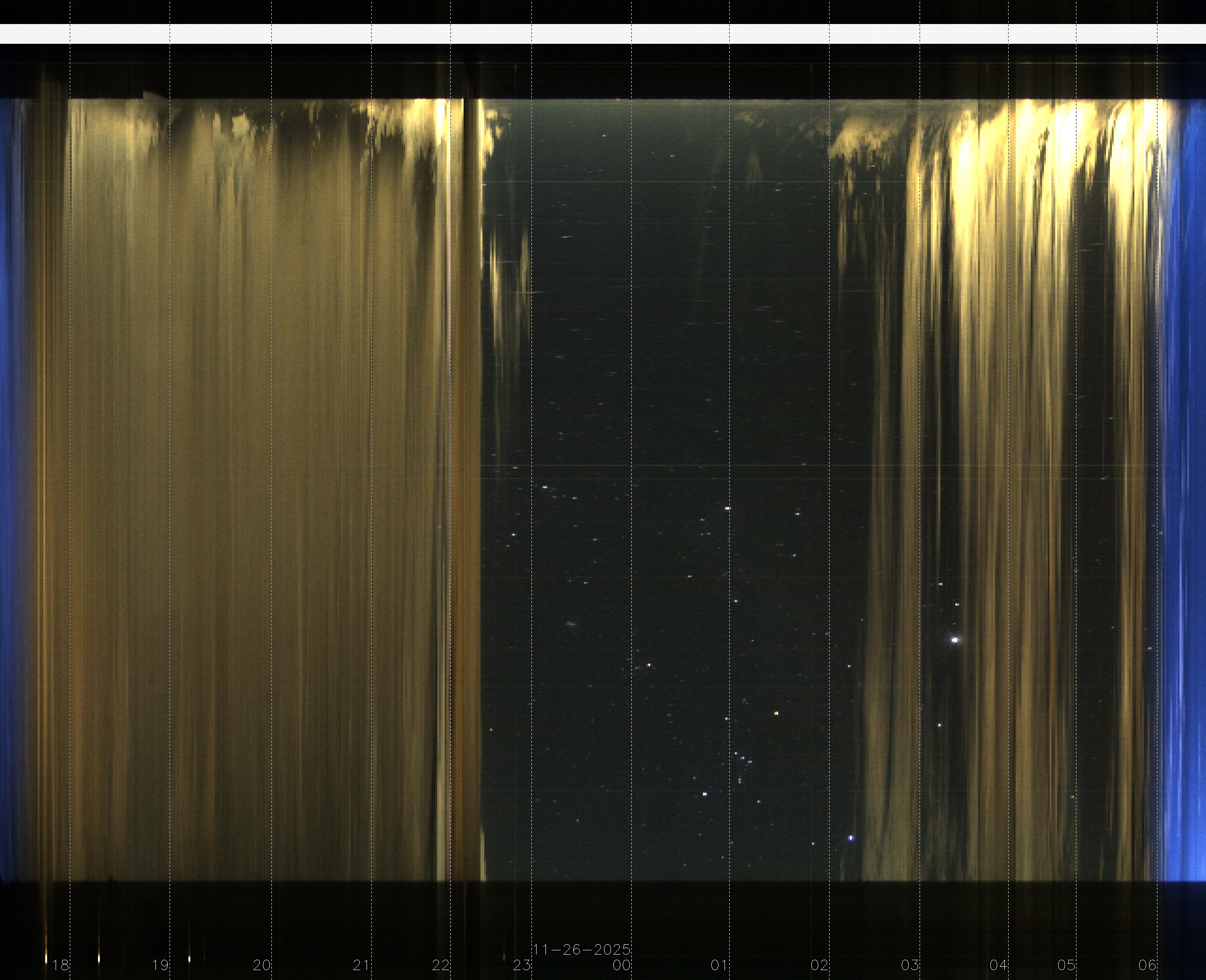The width and height of the screenshot is (1206, 980).
Task: Click the 00 midnight hour label
Action: [622, 965]
